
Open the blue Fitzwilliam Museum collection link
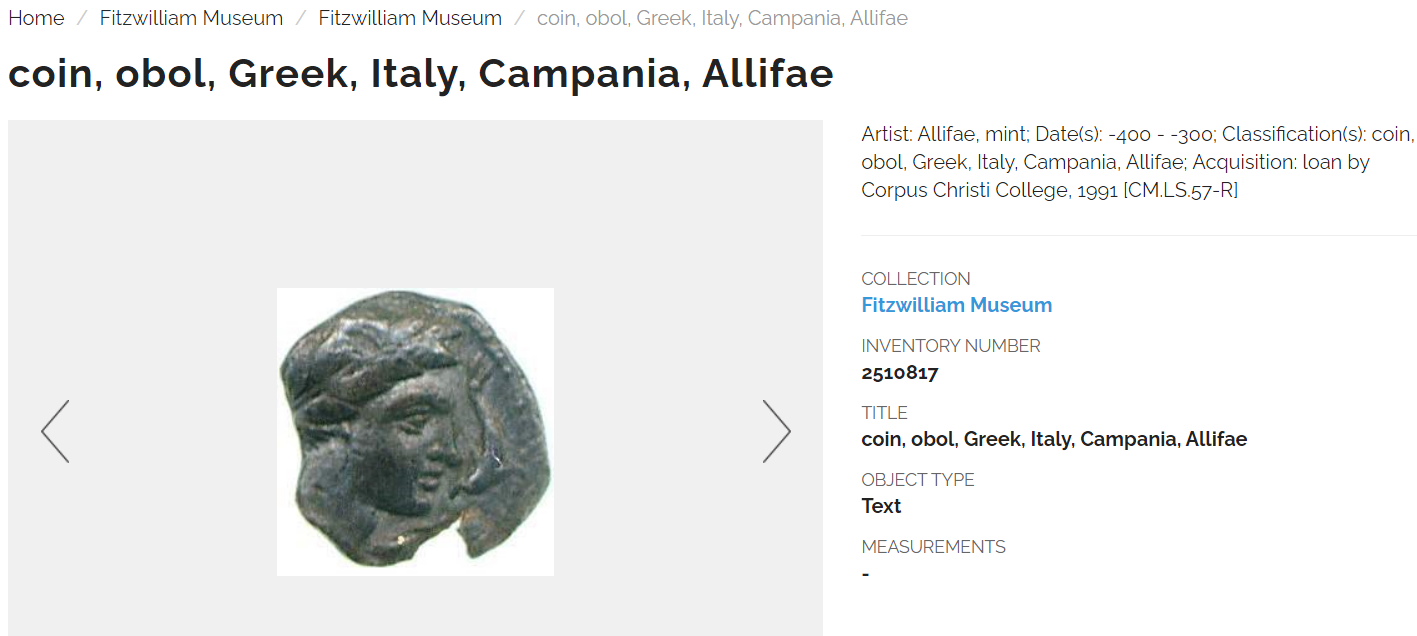956,305
